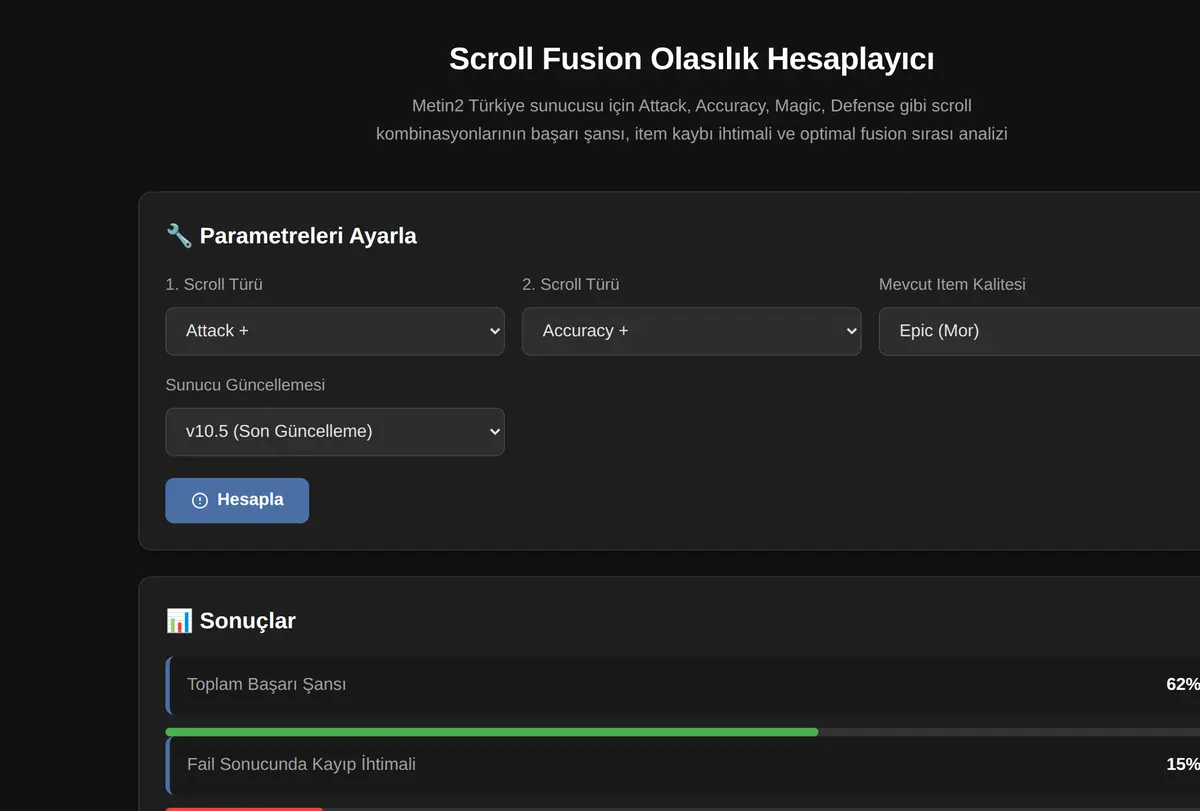Click the 62% success value
This screenshot has height=811, width=1200.
[1183, 684]
